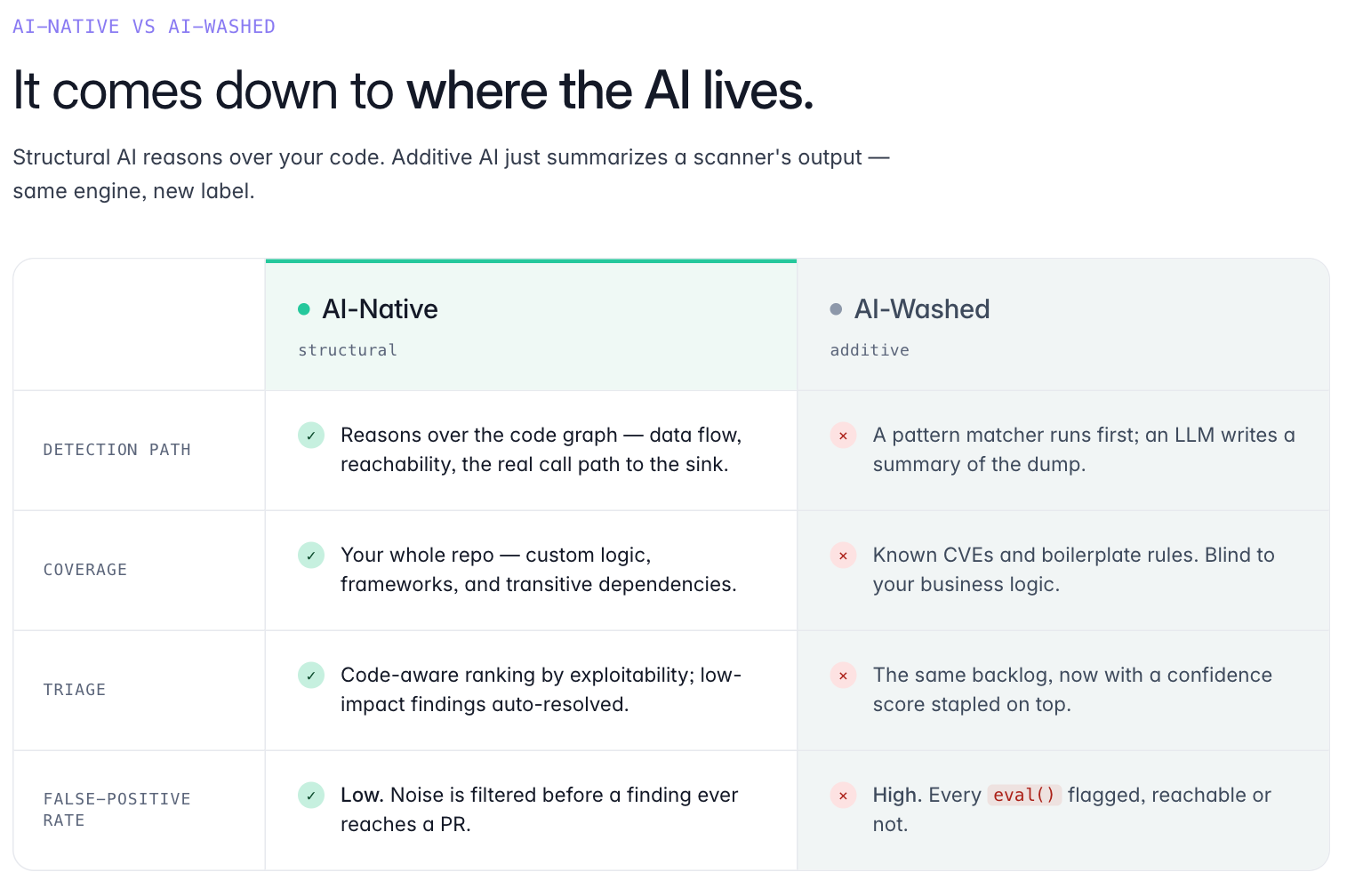Click the AI-NATIVE VS AI-WASHED eyebrow text
Viewport: 1347px width, 896px height.
pyautogui.click(x=144, y=27)
